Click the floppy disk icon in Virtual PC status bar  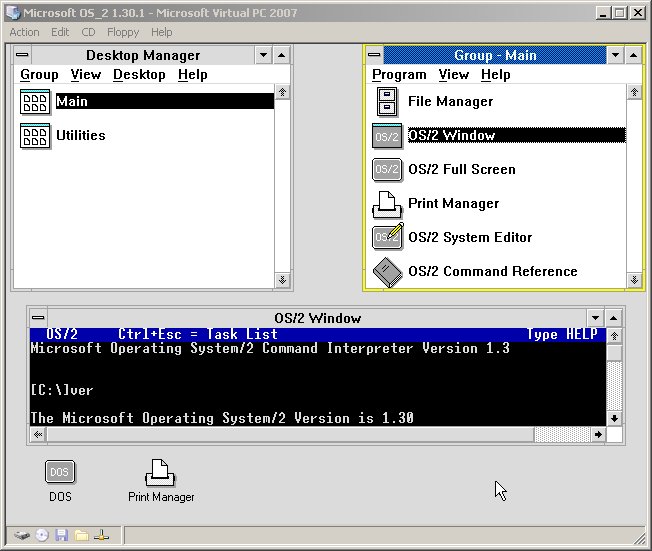point(62,535)
